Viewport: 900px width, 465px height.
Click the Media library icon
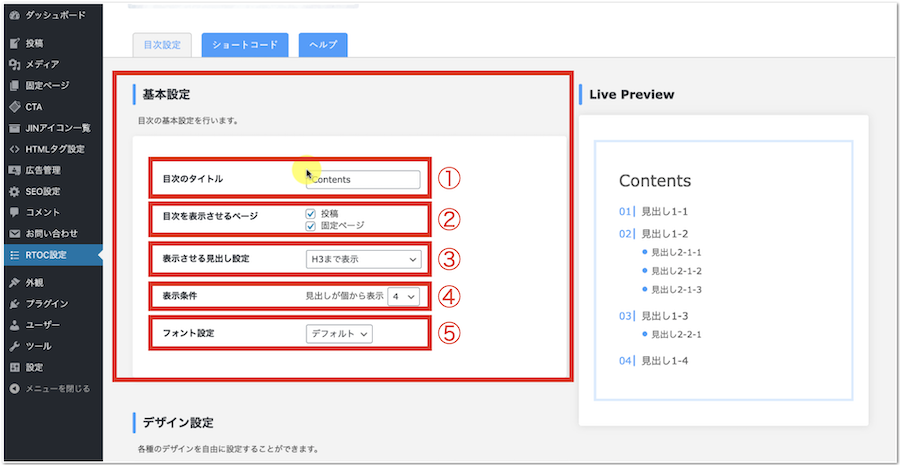pyautogui.click(x=14, y=64)
